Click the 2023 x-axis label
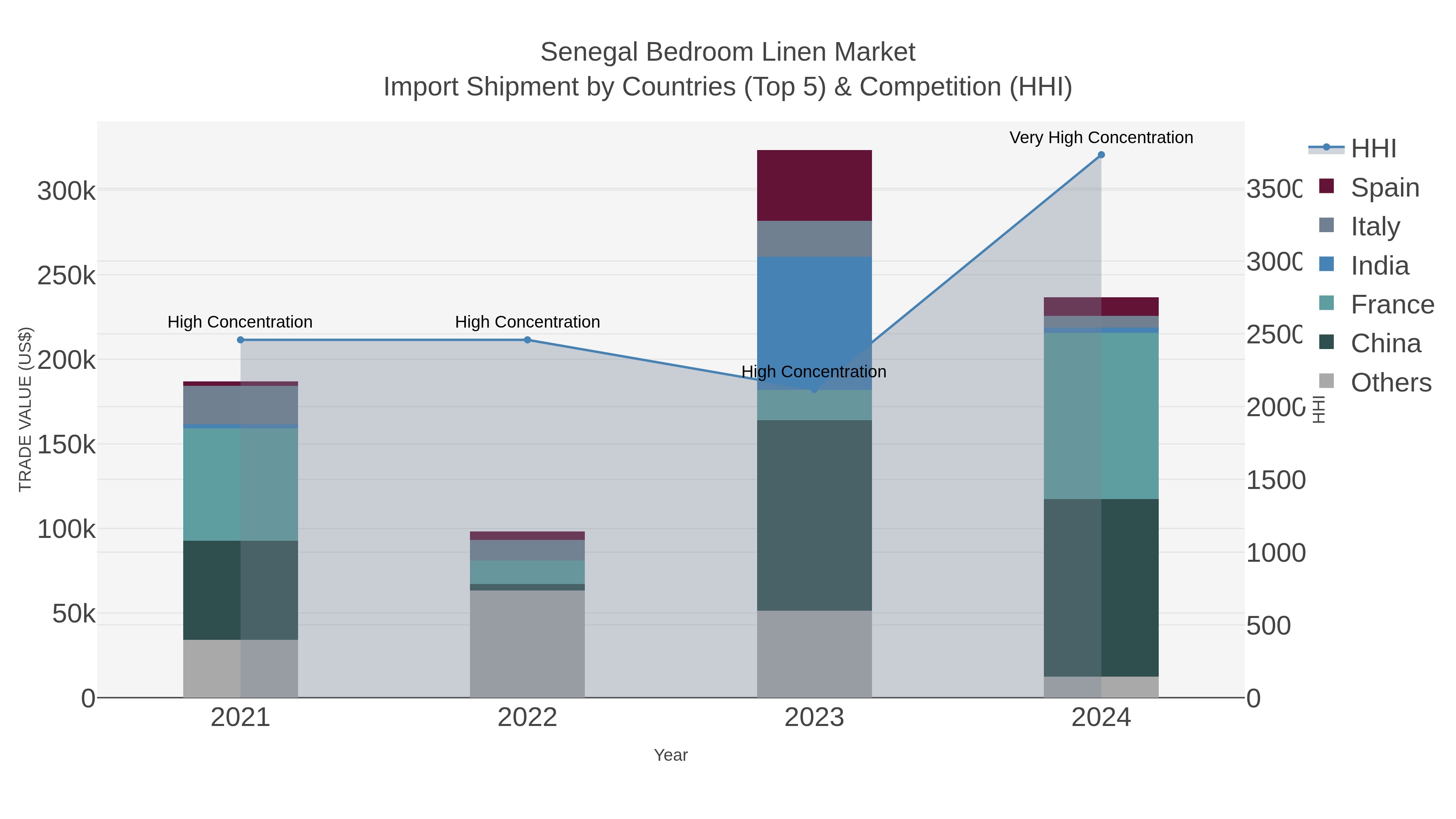 coord(815,717)
